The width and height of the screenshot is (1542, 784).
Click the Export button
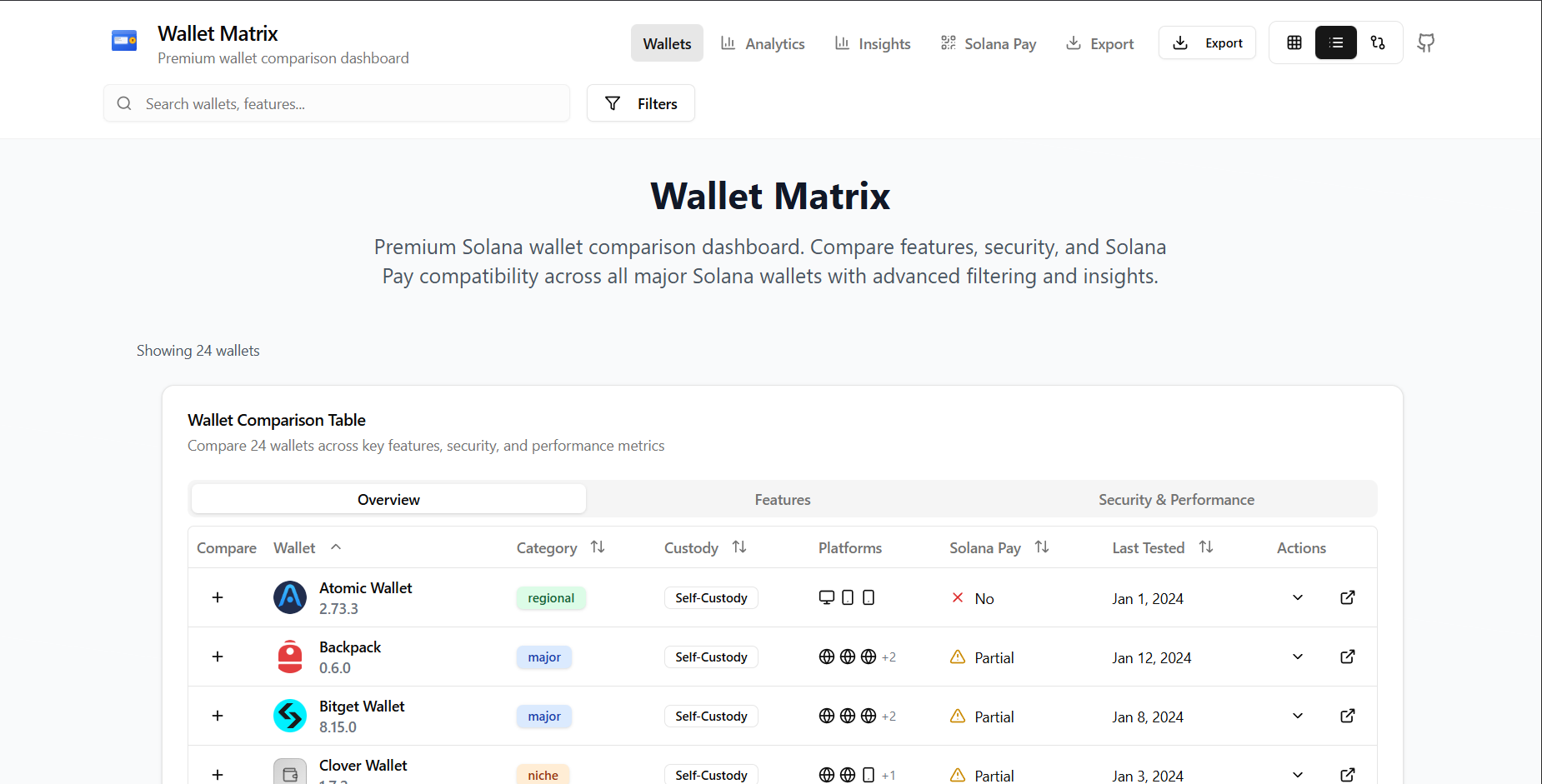point(1206,42)
